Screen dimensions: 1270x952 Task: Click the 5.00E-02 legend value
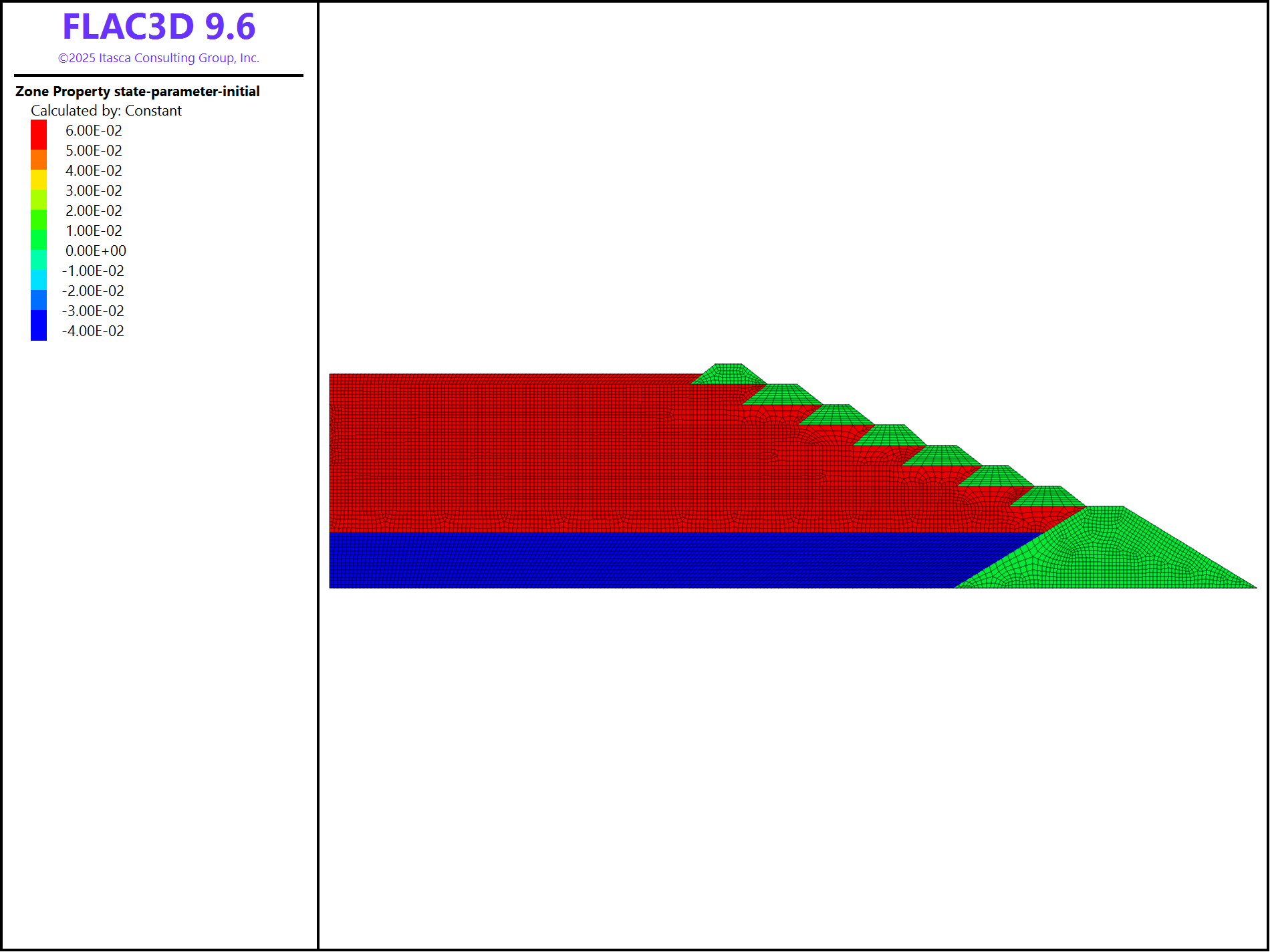point(94,151)
